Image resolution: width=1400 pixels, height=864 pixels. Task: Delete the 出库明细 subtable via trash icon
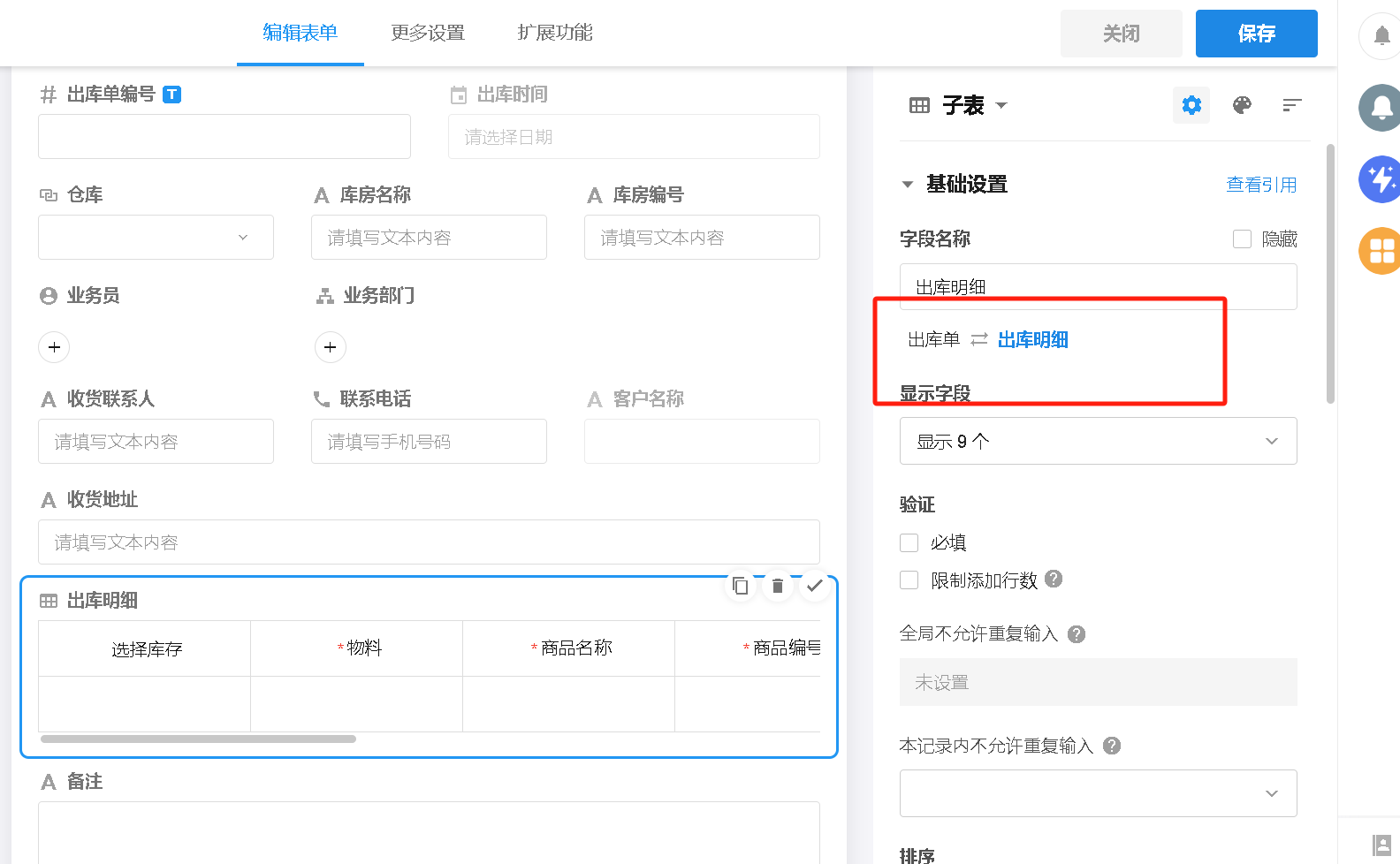[x=778, y=586]
